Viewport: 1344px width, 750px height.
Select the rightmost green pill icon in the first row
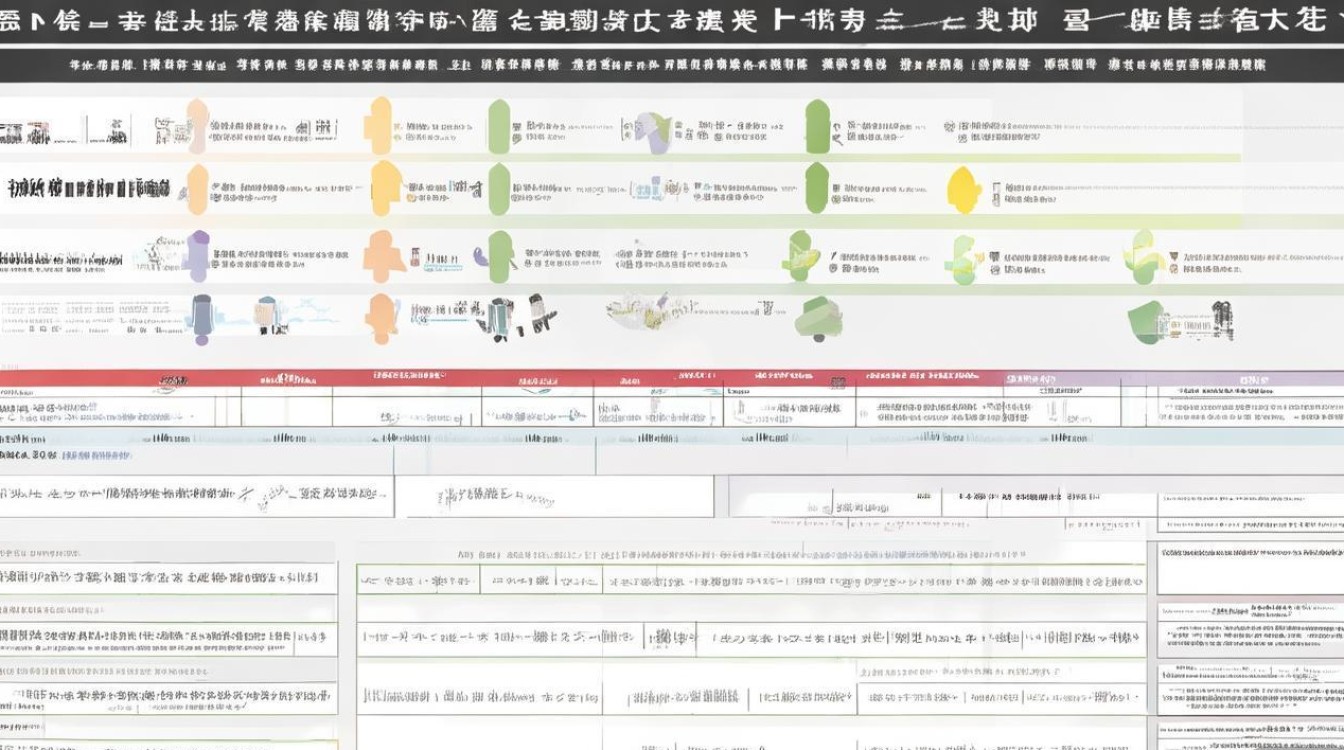point(817,127)
